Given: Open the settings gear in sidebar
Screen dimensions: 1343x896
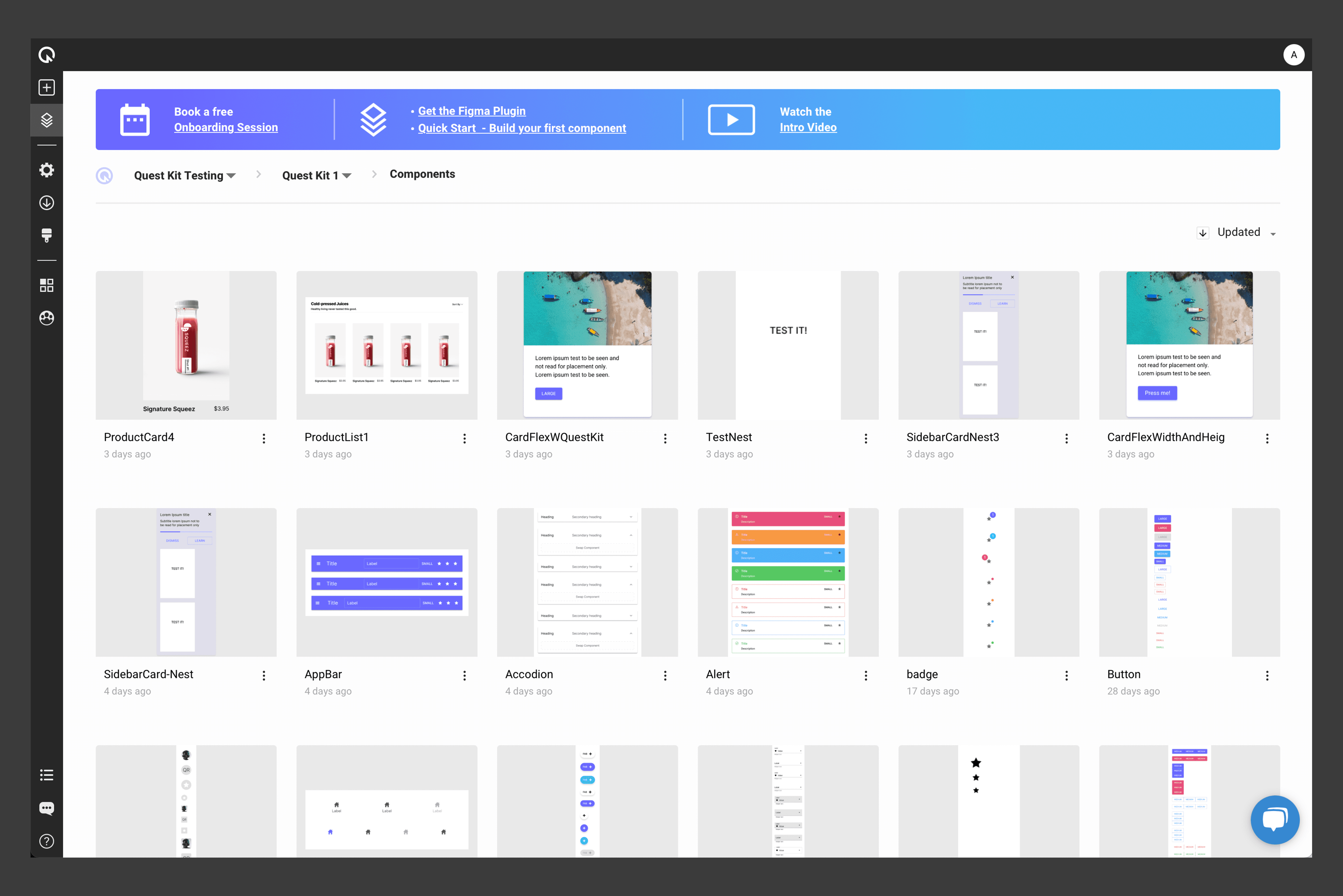Looking at the screenshot, I should coord(46,170).
